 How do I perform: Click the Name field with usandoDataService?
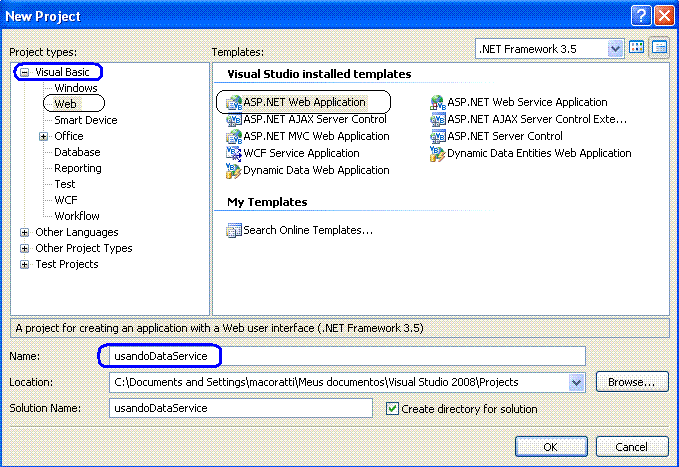(x=347, y=356)
